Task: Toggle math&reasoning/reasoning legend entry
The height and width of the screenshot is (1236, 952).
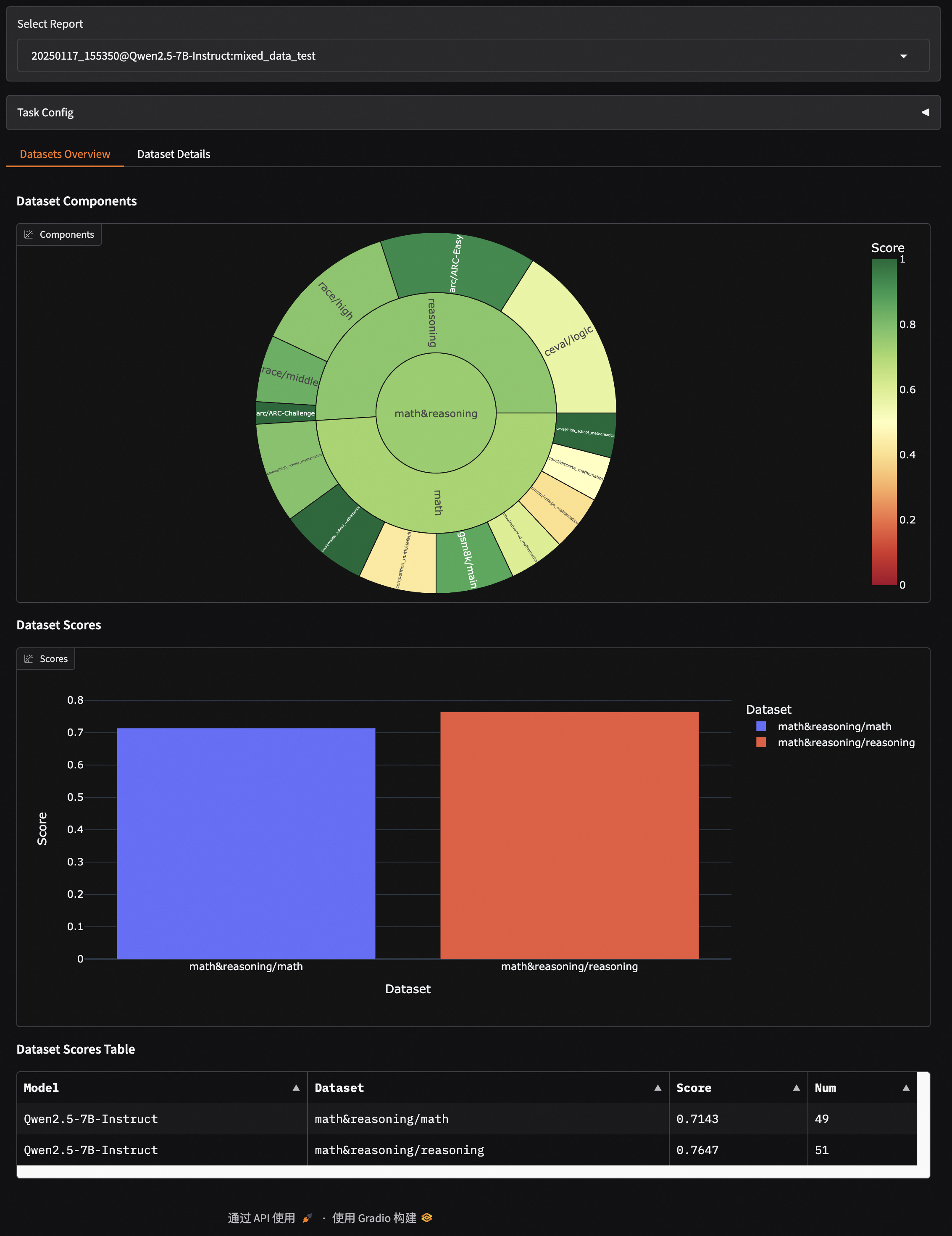Action: pos(846,742)
